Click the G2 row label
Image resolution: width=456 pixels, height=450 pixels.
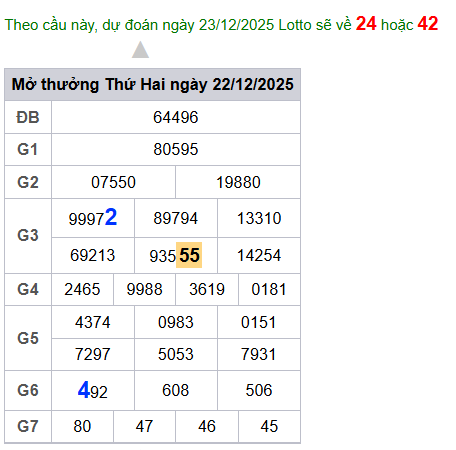28,182
